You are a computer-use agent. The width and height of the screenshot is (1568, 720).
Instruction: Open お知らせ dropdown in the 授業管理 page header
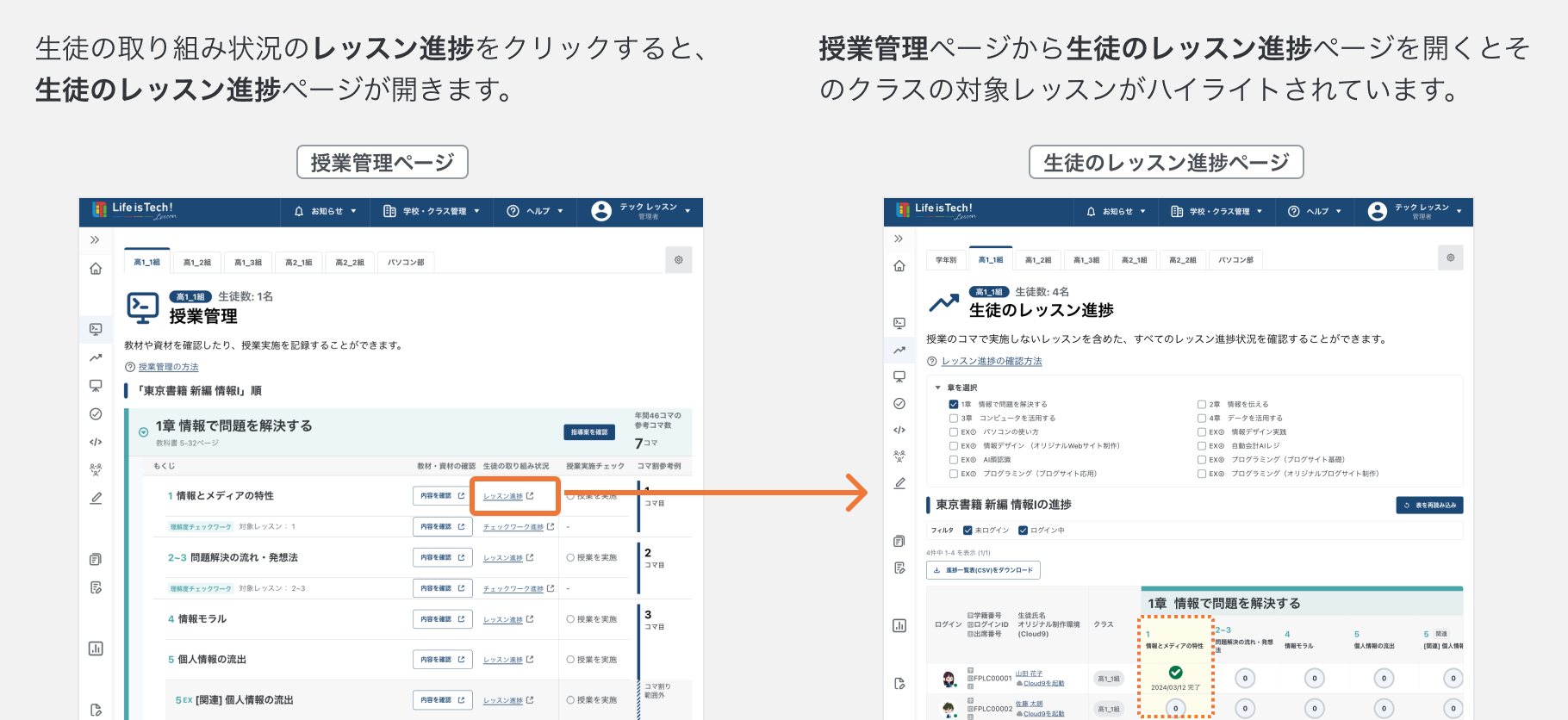click(x=326, y=211)
